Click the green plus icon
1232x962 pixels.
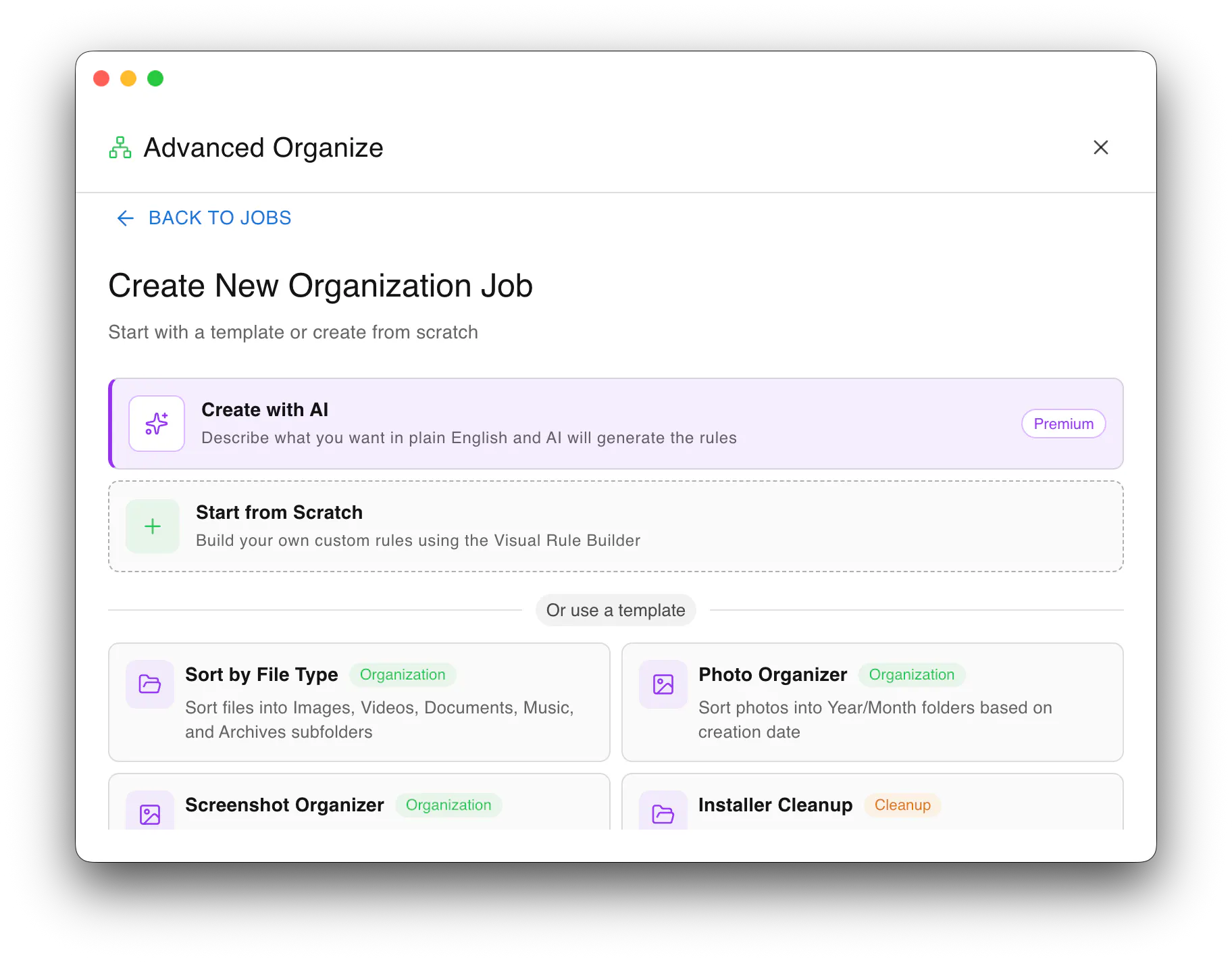(153, 526)
